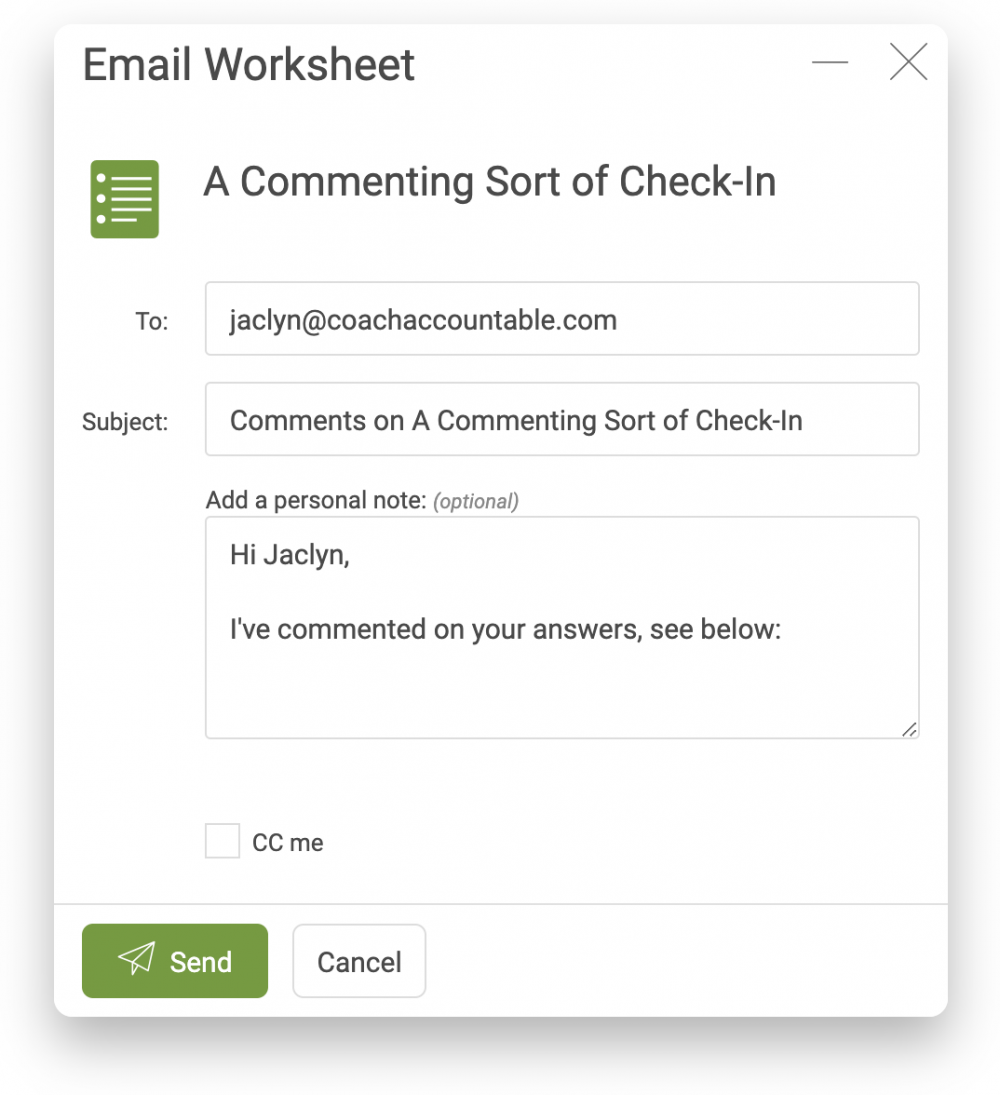Click the "Email Worksheet" dialog title
The height and width of the screenshot is (1095, 1000).
coord(249,64)
